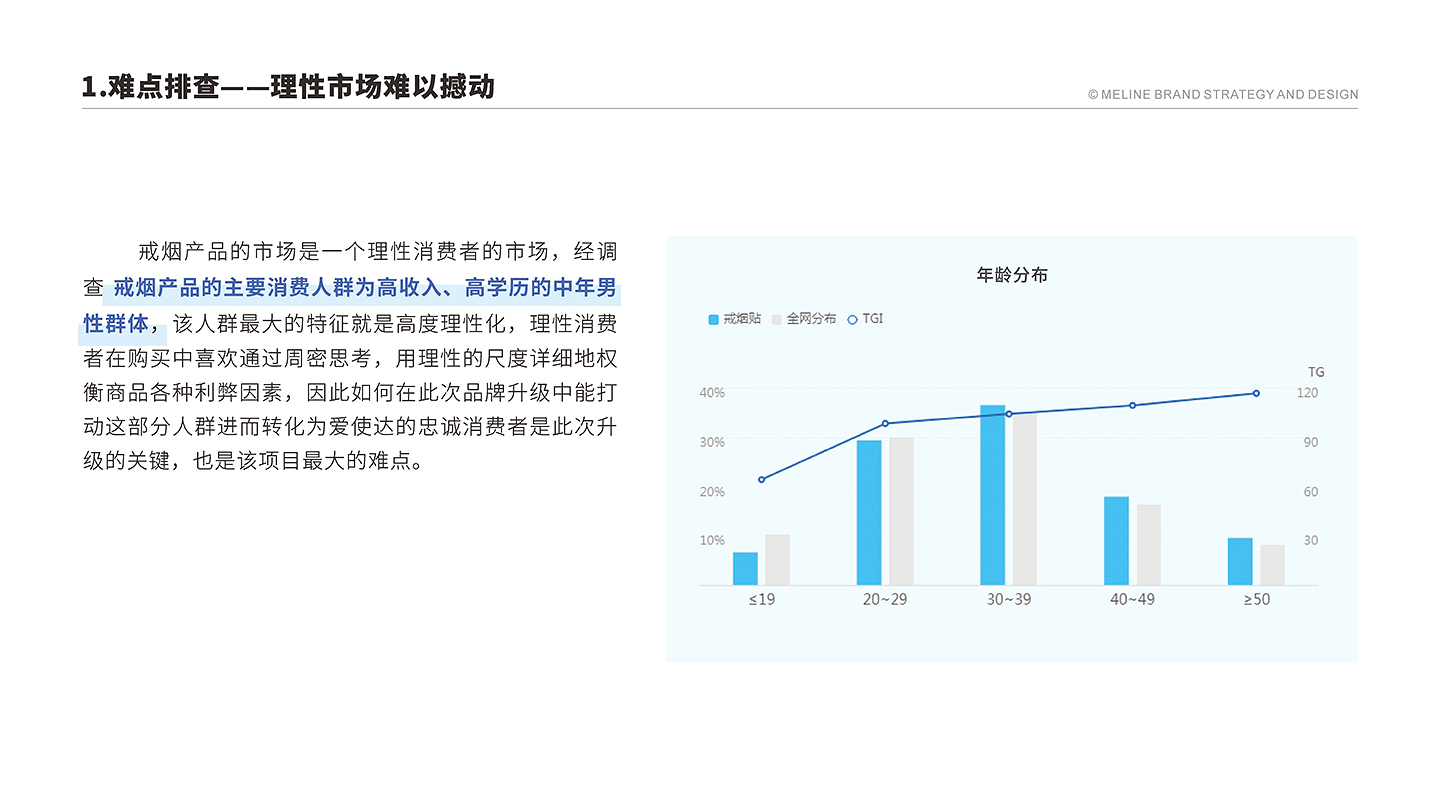The width and height of the screenshot is (1440, 810).
Task: Click the 30~39 axis label
Action: (x=1009, y=599)
